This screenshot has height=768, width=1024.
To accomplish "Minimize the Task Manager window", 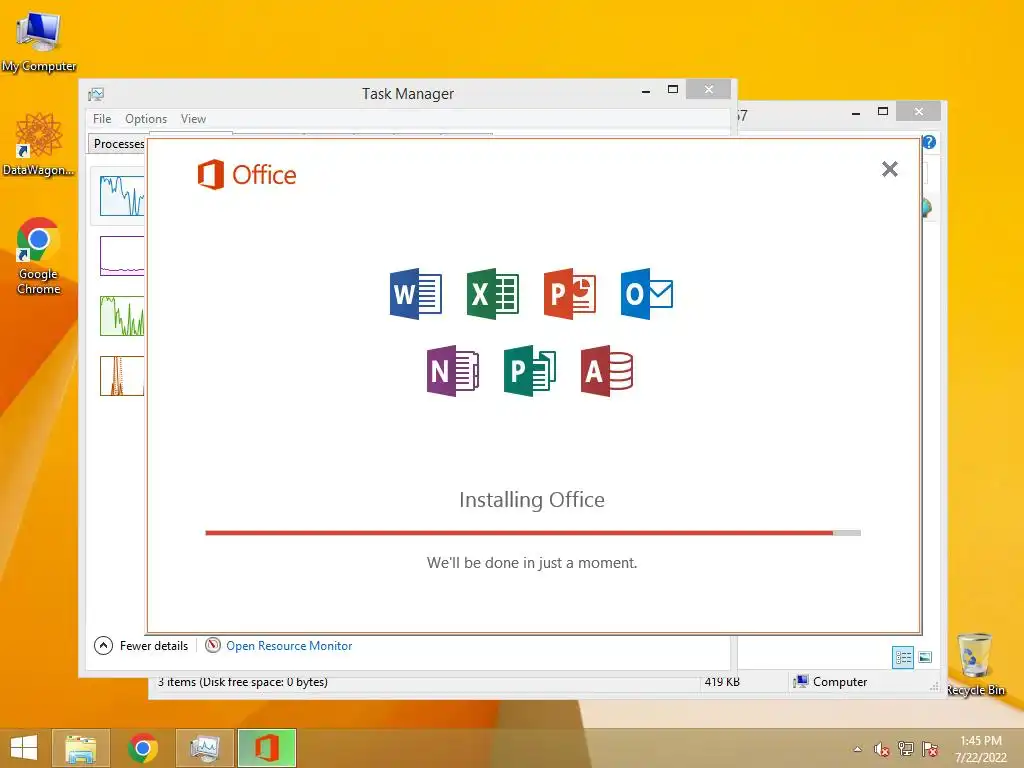I will tap(646, 91).
